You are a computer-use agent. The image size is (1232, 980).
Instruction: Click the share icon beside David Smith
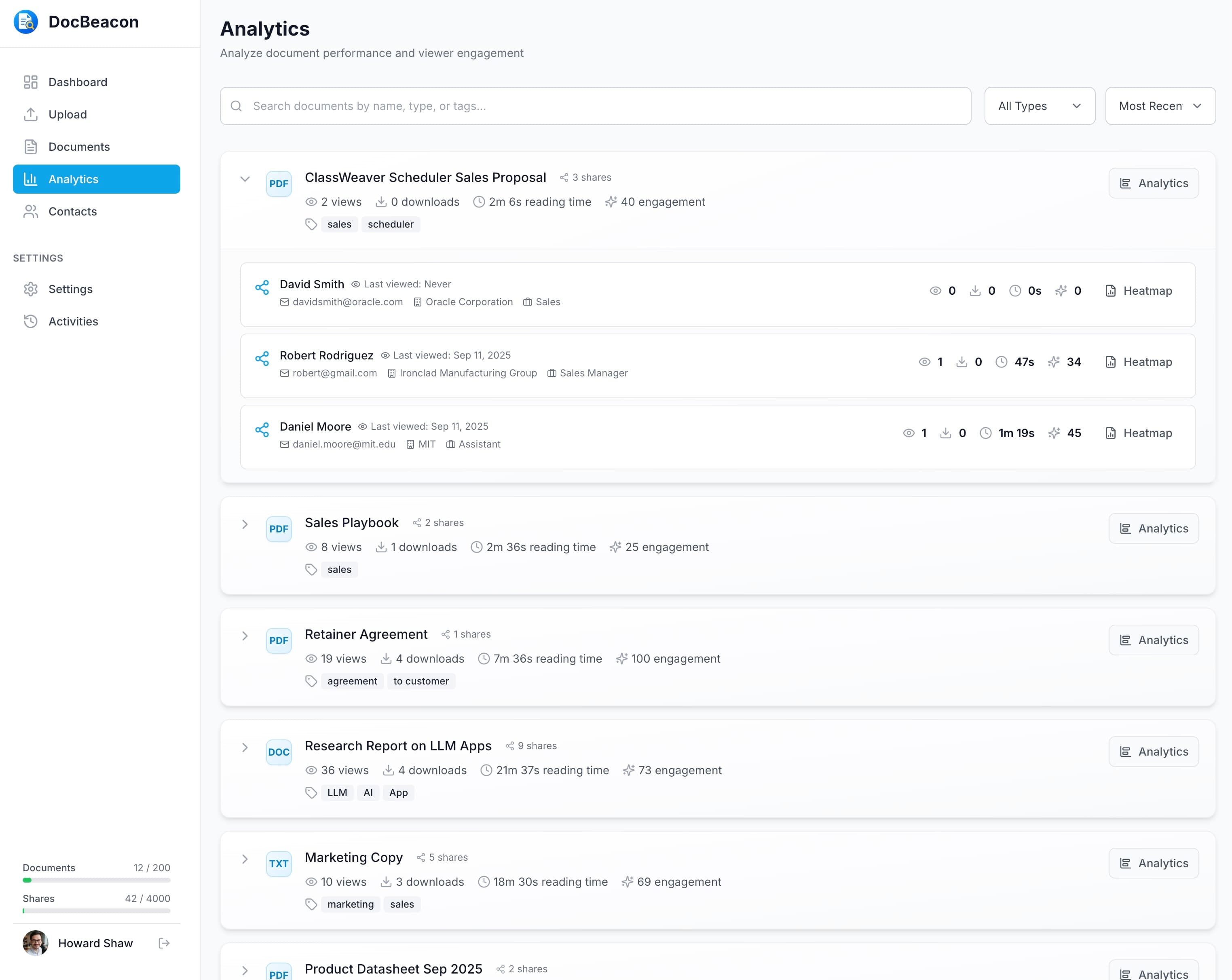point(262,287)
